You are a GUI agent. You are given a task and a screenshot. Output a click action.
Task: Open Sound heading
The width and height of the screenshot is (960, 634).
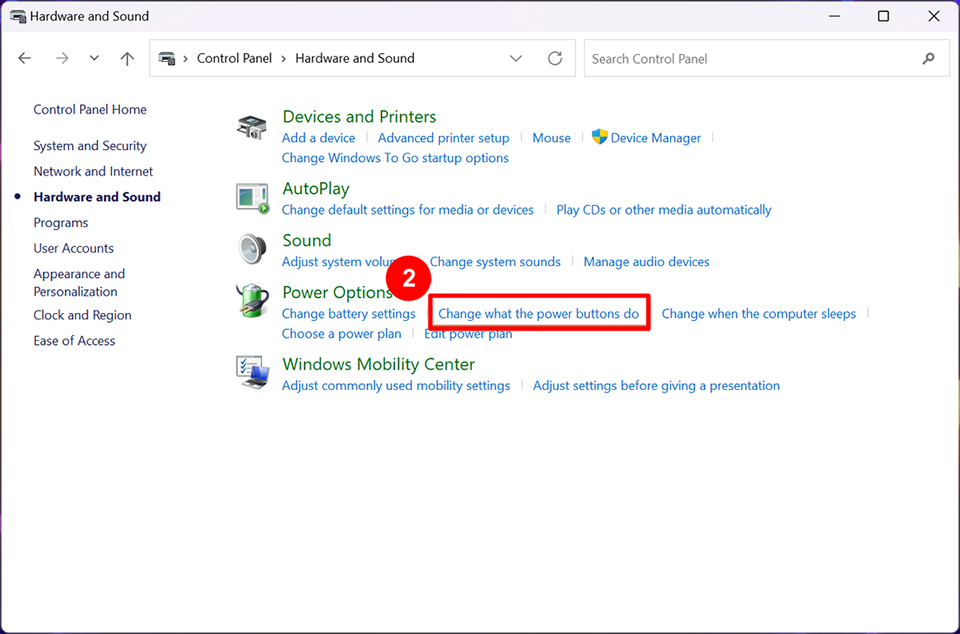(x=307, y=241)
